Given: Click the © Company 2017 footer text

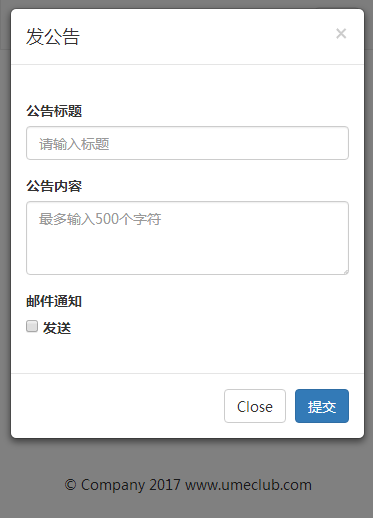Looking at the screenshot, I should coord(123,485).
